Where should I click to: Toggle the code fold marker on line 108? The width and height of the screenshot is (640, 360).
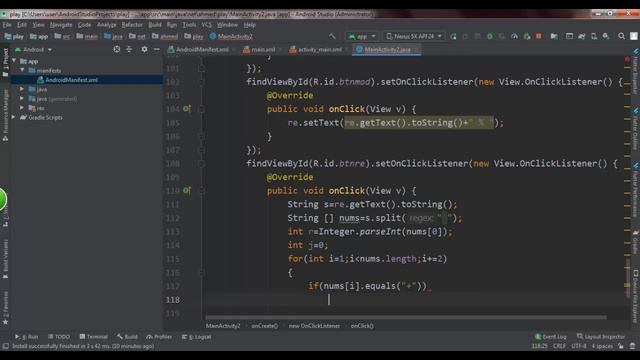point(201,164)
